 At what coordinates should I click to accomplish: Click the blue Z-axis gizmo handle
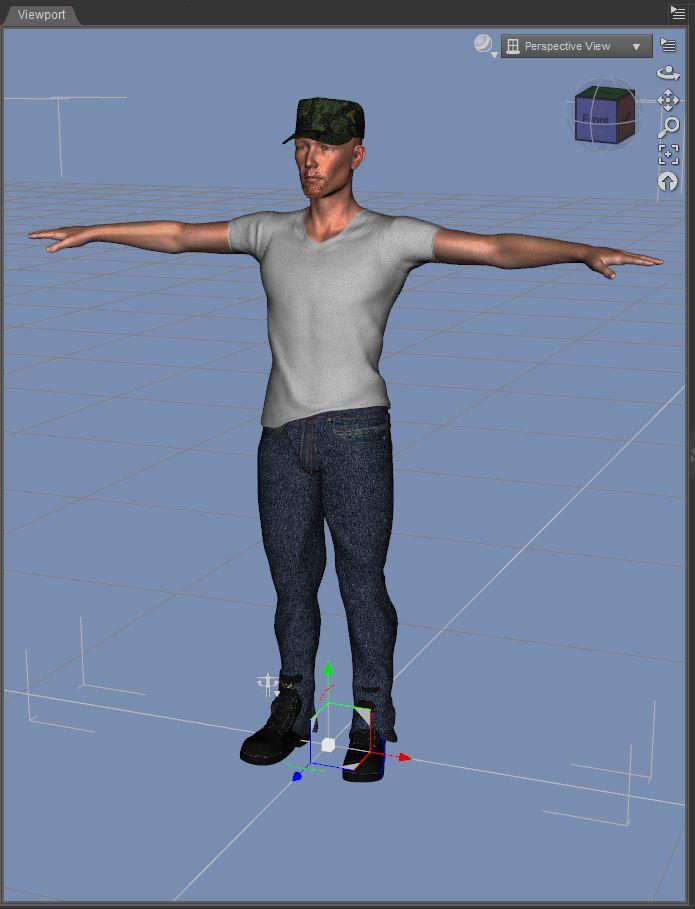click(297, 776)
